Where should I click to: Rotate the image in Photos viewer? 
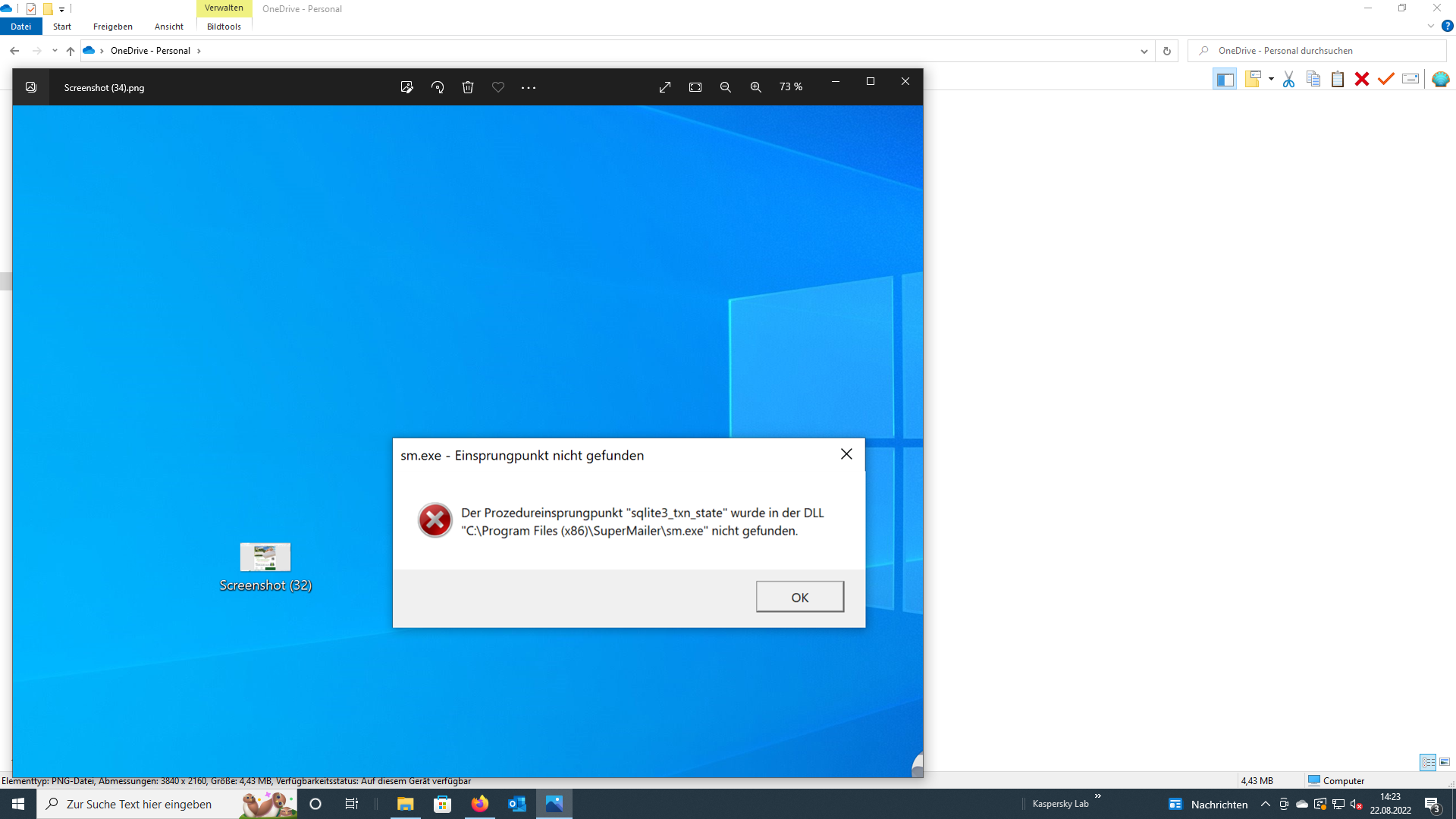438,87
